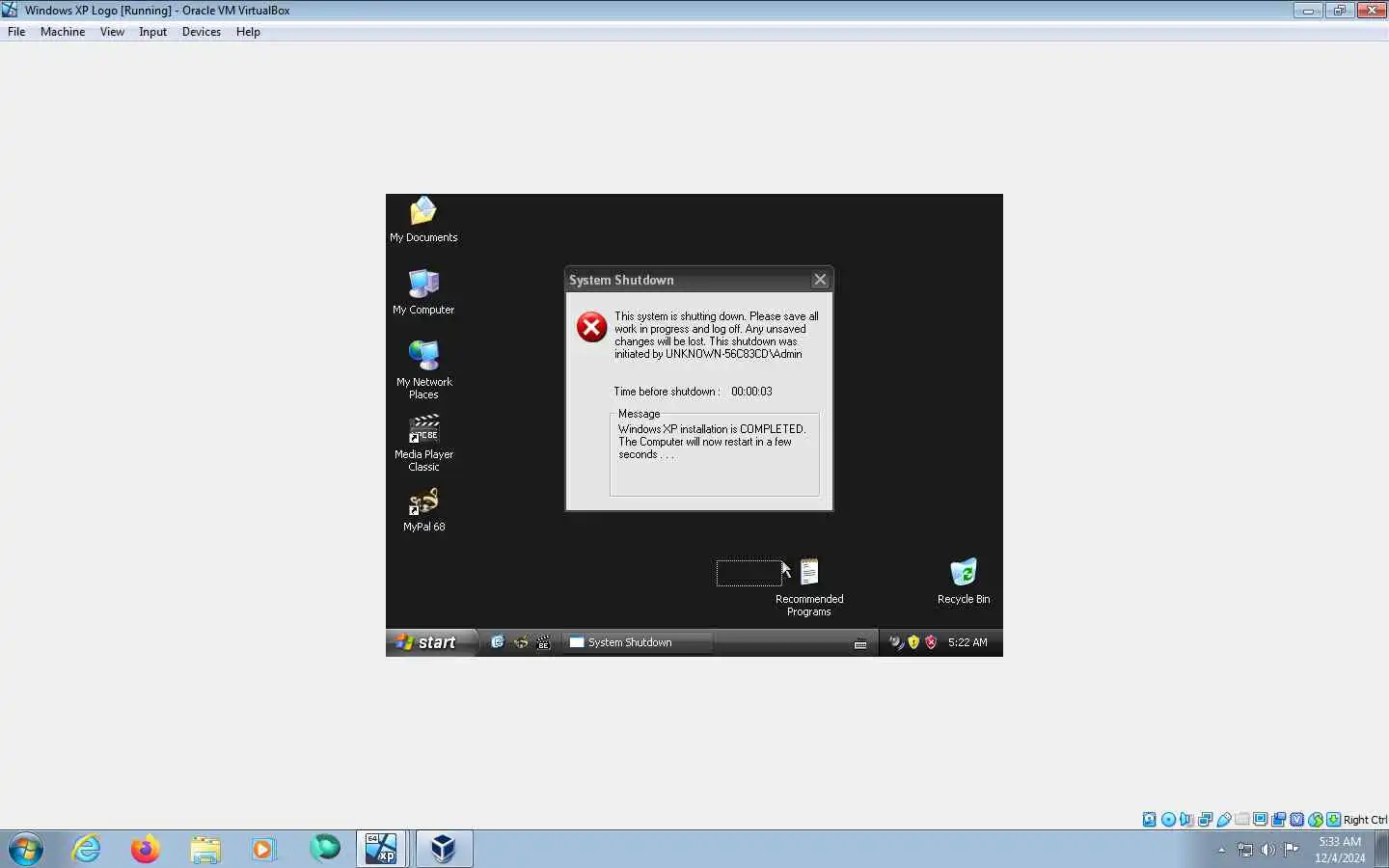1389x868 pixels.
Task: Click the Message text box in shutdown dialog
Action: [x=714, y=455]
